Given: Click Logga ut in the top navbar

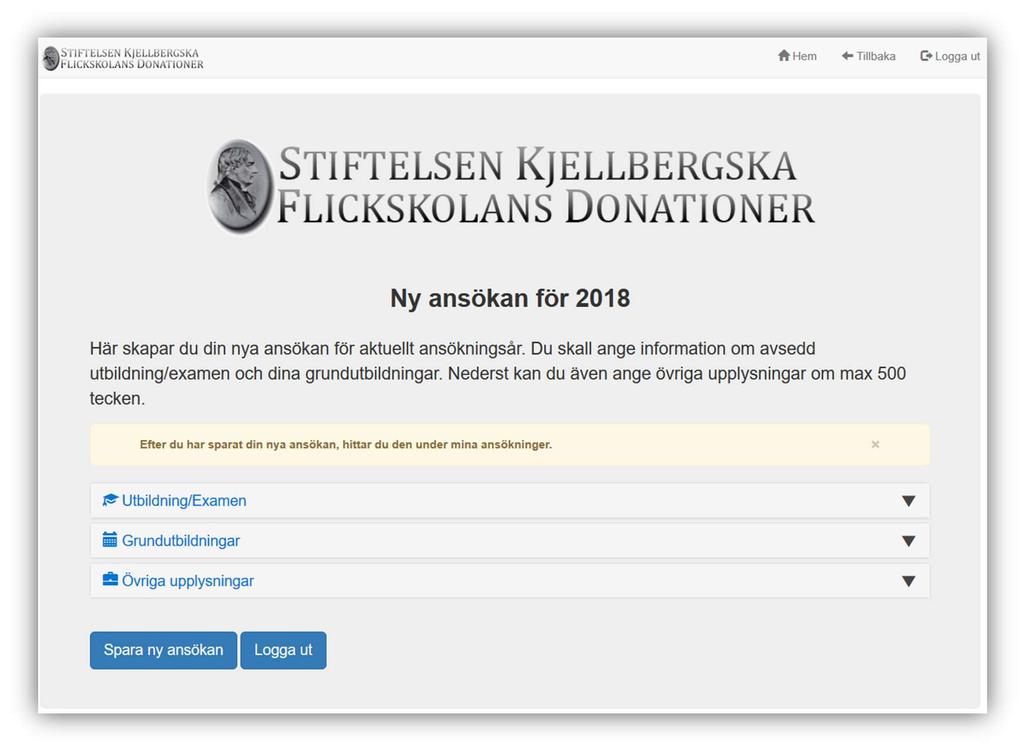Looking at the screenshot, I should (950, 56).
